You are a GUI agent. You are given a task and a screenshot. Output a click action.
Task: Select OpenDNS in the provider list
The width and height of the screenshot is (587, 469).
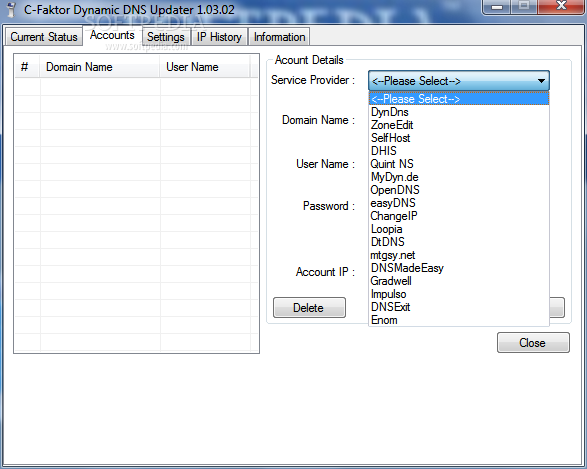point(459,190)
